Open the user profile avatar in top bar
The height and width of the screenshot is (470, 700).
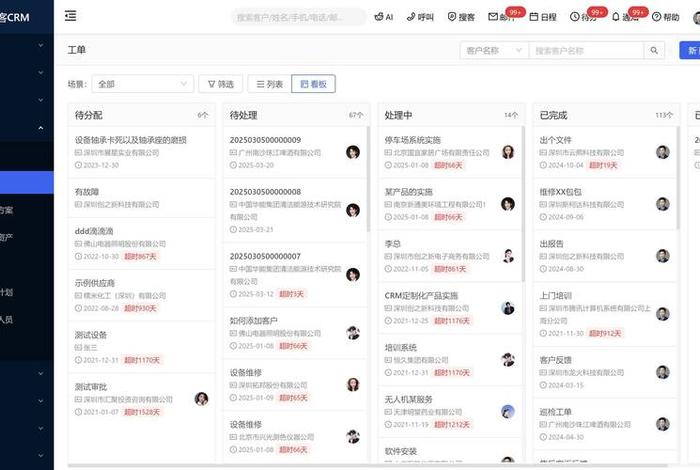(x=696, y=17)
